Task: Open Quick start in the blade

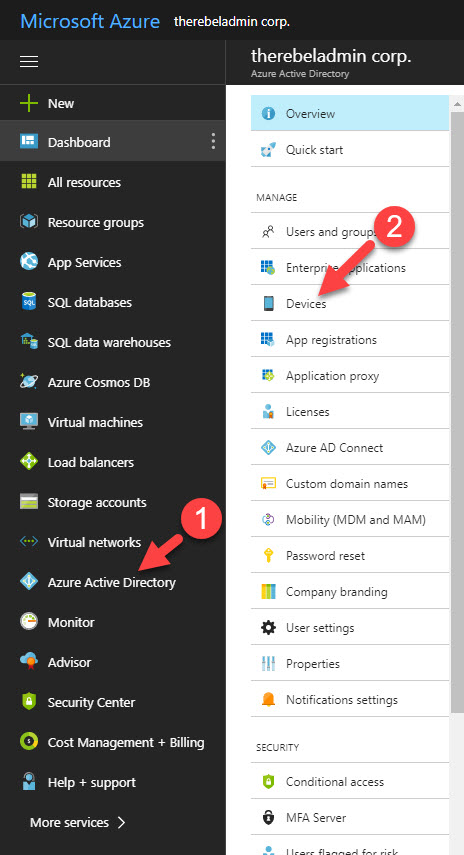Action: pyautogui.click(x=350, y=149)
